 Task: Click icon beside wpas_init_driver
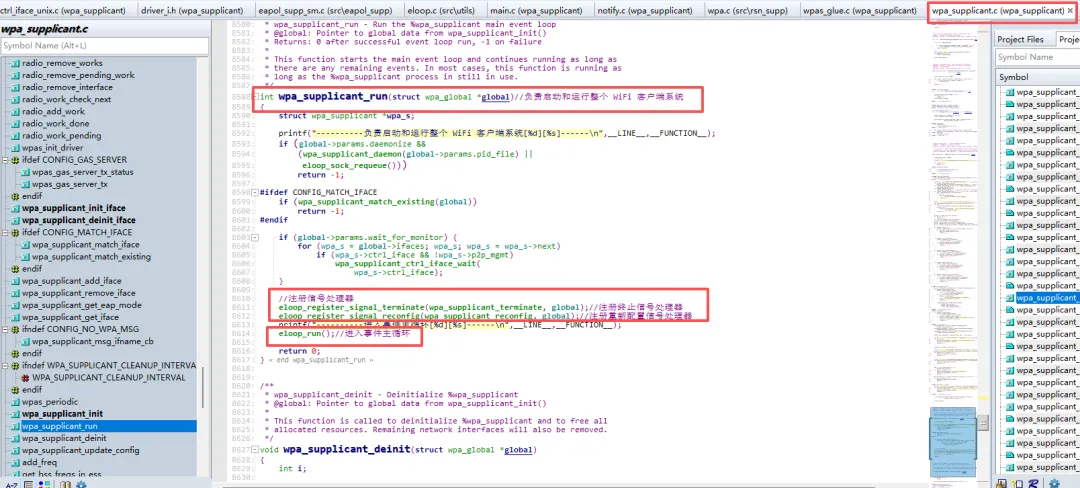(15, 148)
